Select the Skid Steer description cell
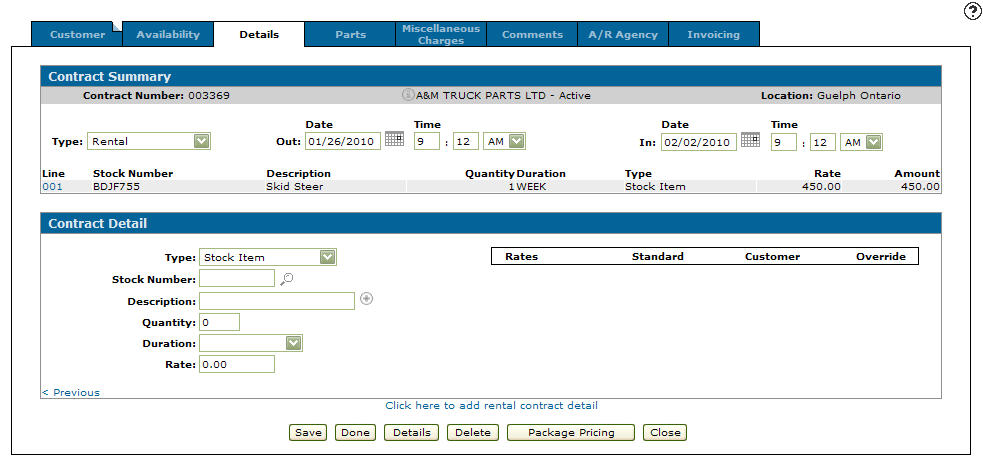Screen dimensions: 983x467 pos(295,186)
